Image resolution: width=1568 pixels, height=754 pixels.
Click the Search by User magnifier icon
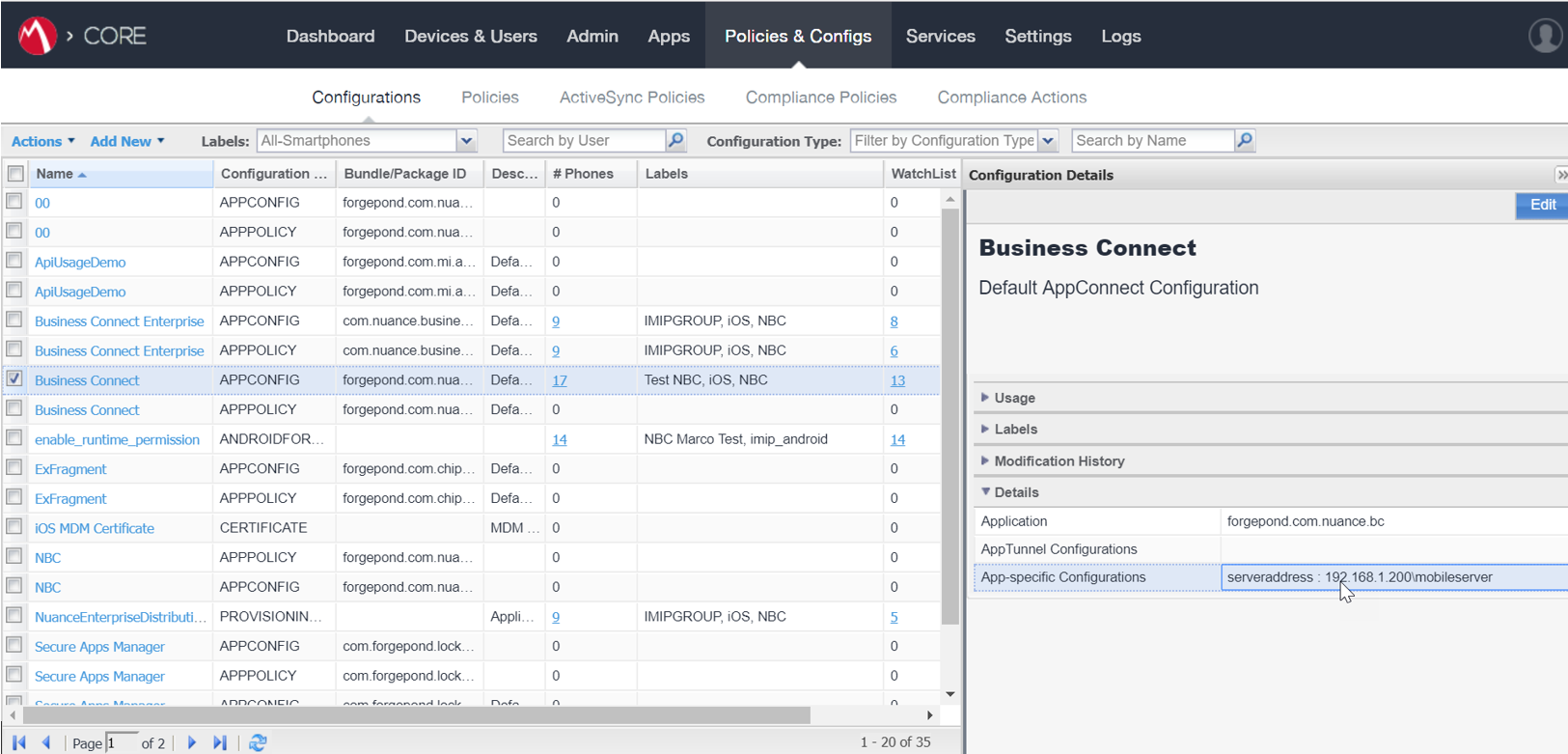[676, 141]
